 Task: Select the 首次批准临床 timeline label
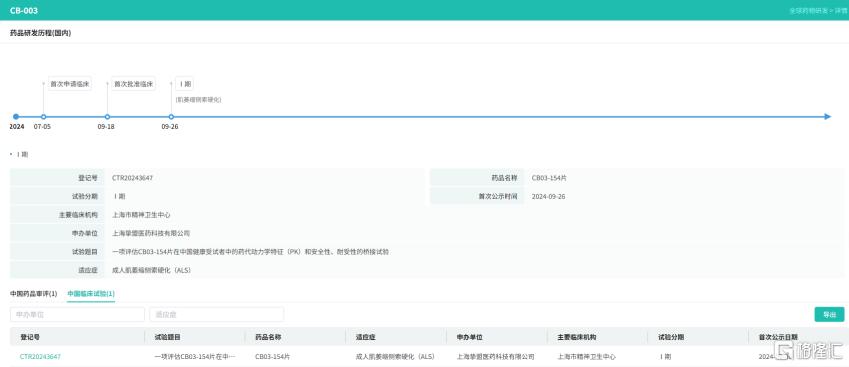[x=133, y=84]
